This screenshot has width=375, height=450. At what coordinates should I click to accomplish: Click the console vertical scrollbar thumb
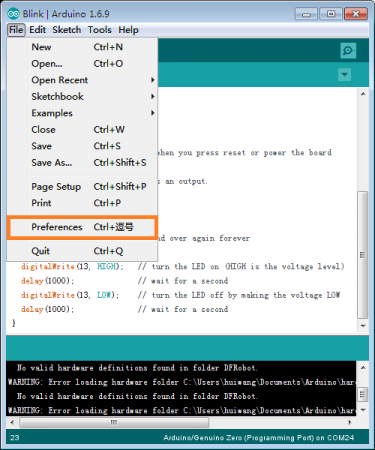click(363, 394)
